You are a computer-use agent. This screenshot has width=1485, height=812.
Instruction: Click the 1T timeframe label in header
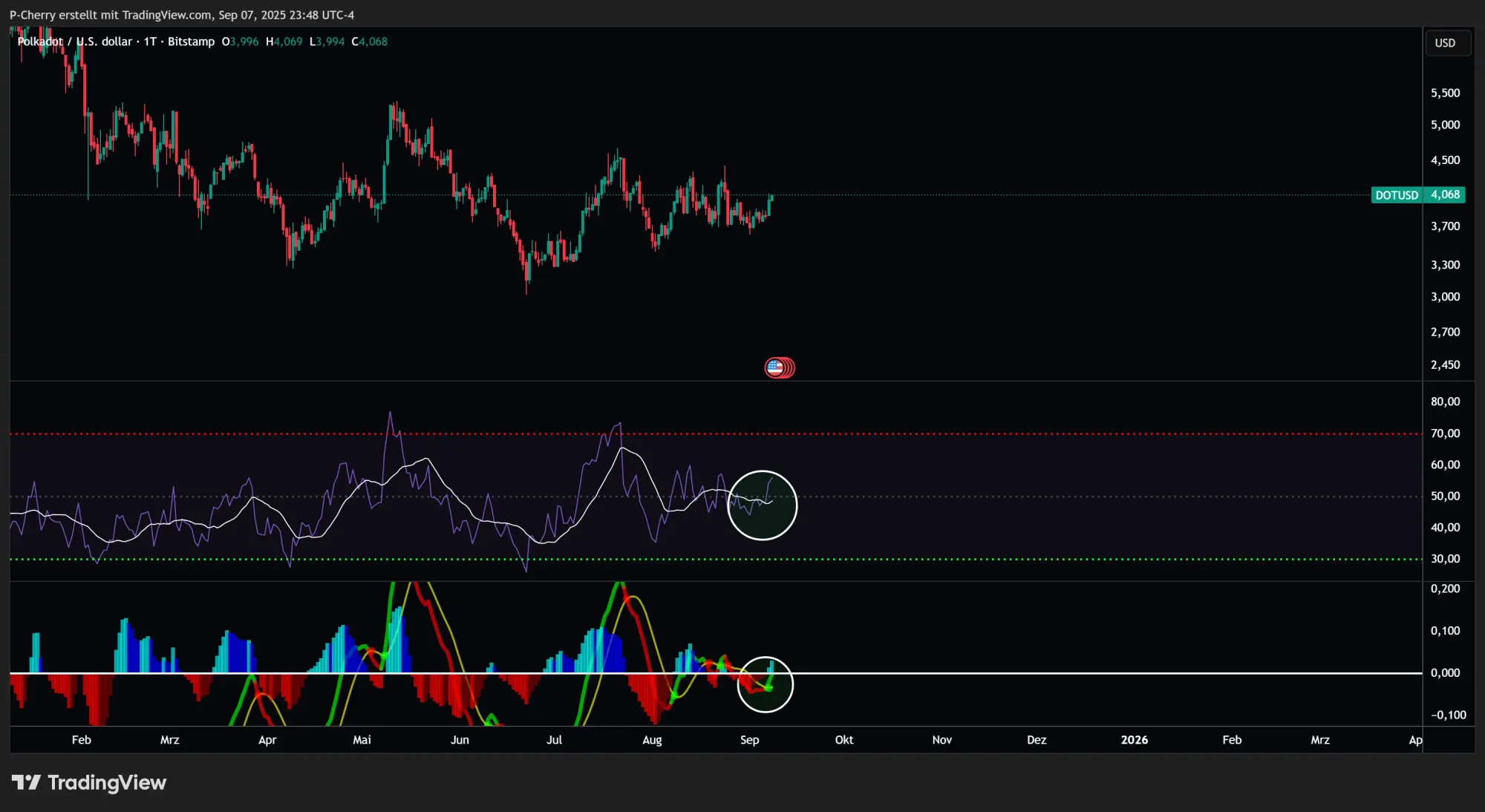pos(150,42)
